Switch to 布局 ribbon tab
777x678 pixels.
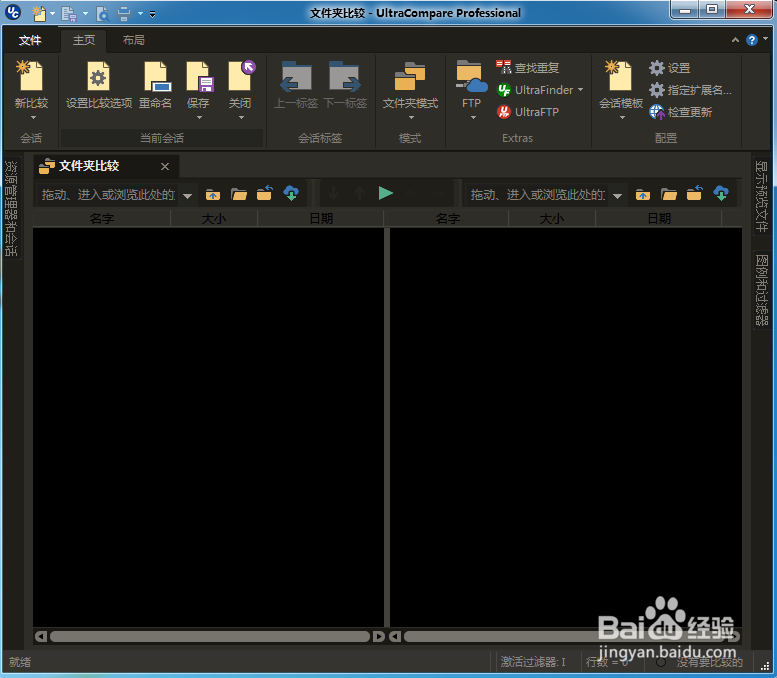click(x=133, y=40)
